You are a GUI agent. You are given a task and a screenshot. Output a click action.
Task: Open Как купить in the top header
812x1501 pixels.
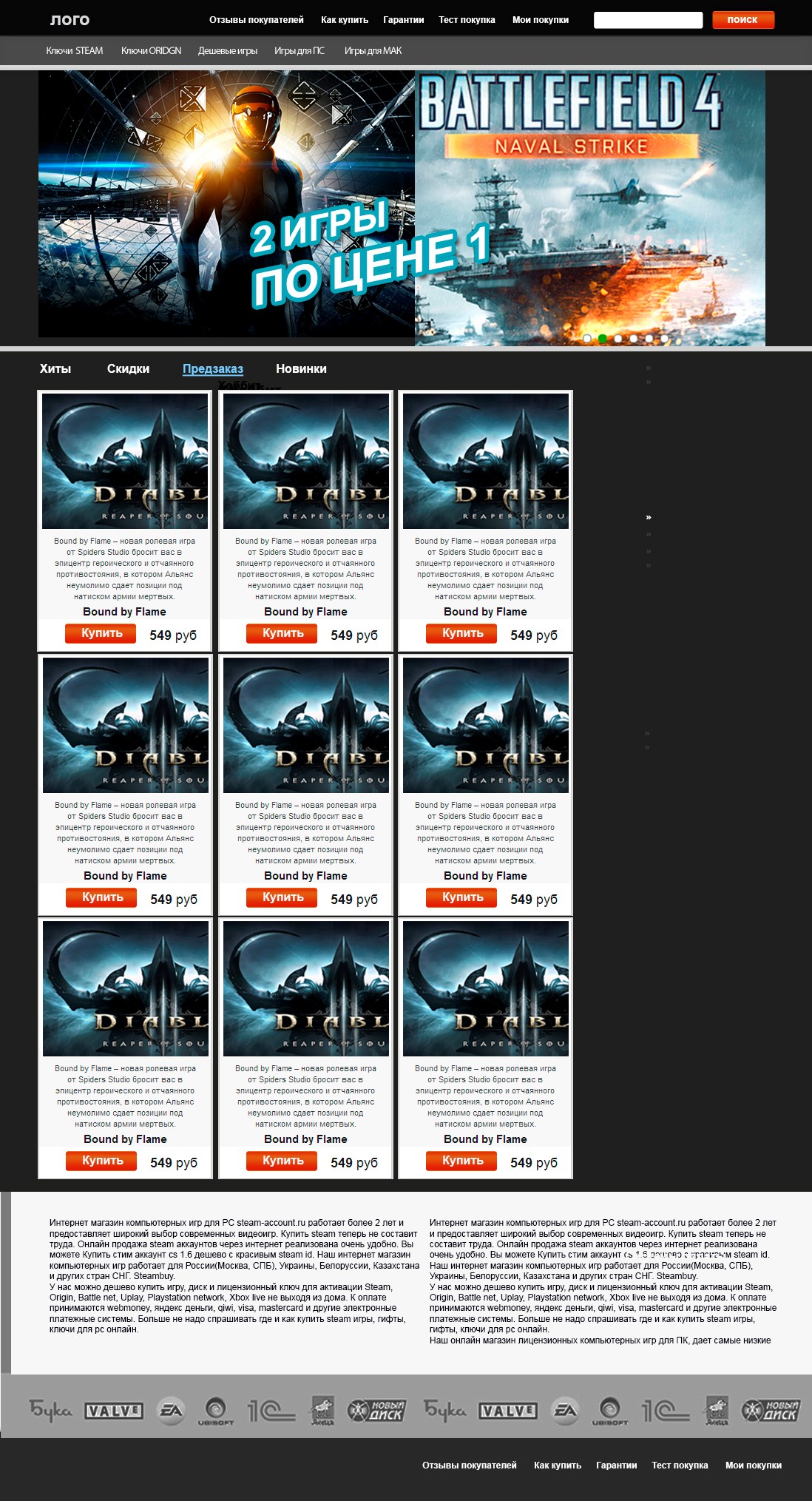(x=345, y=20)
